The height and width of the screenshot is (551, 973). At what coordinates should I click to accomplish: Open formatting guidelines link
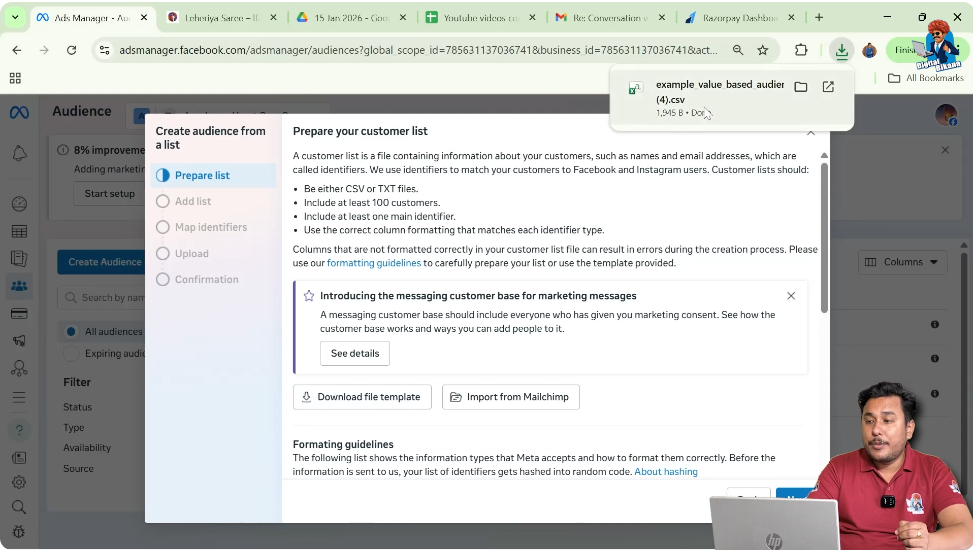[374, 263]
